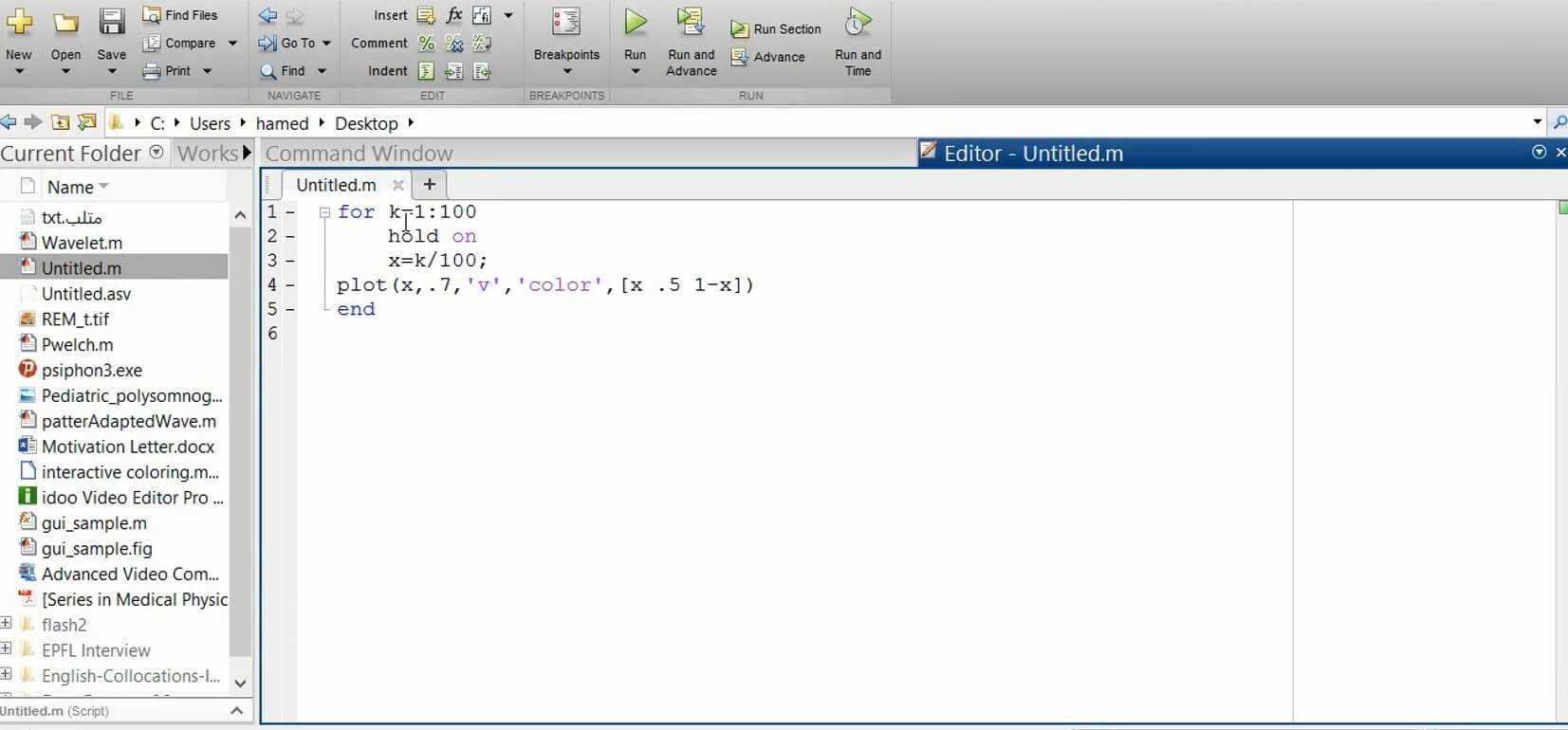Open the Compare dropdown arrow
Screen dimensions: 1568x730
click(232, 44)
